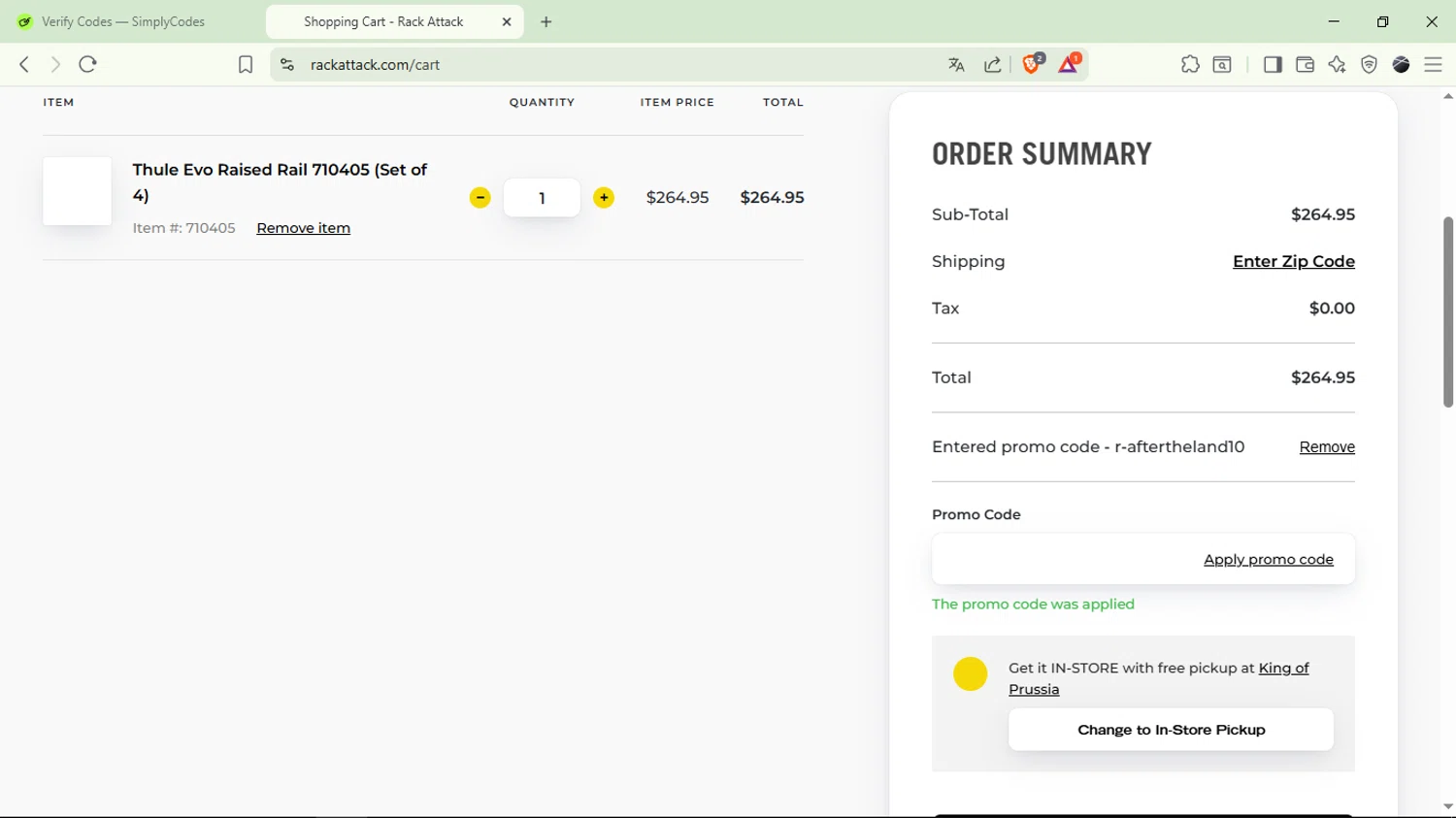Screen dimensions: 1456x818
Task: Click the ORDER SUMMARY heading
Action: click(1042, 153)
